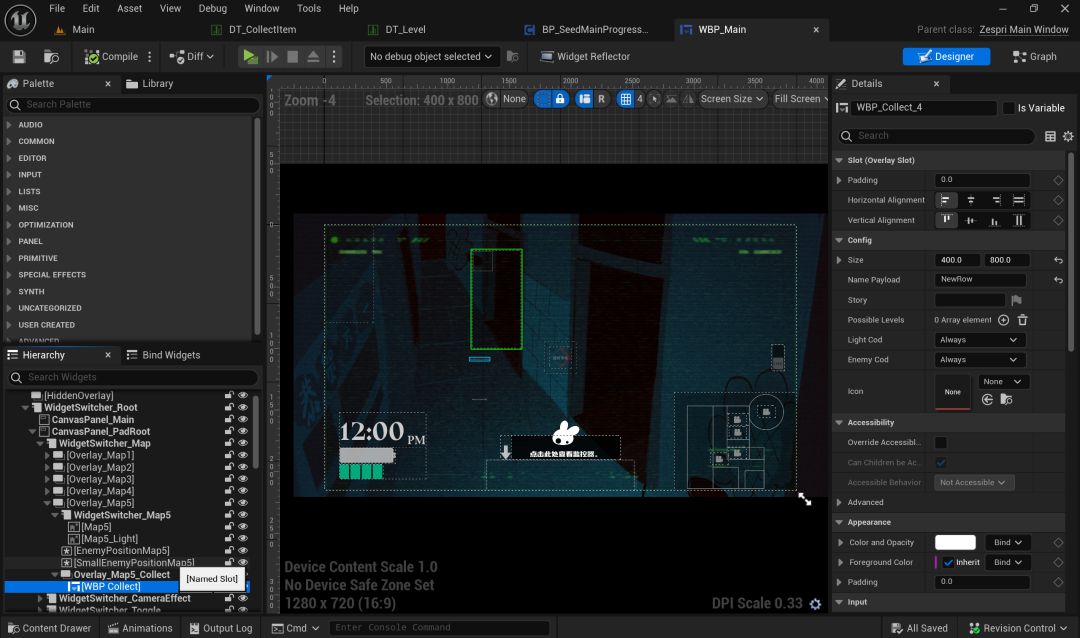The height and width of the screenshot is (638, 1080).
Task: Click the Color and Opacity white swatch
Action: [955, 542]
